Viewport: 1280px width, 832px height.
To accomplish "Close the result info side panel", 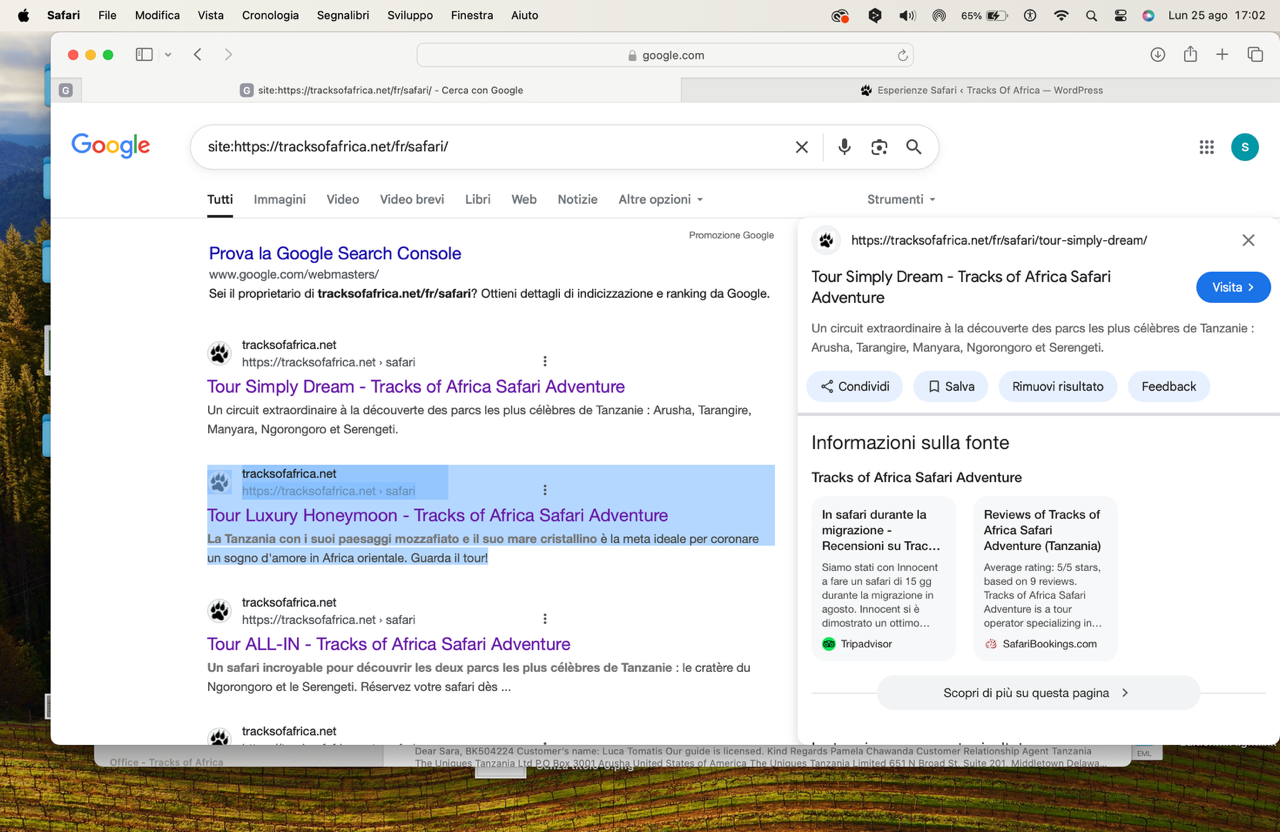I will (x=1248, y=240).
